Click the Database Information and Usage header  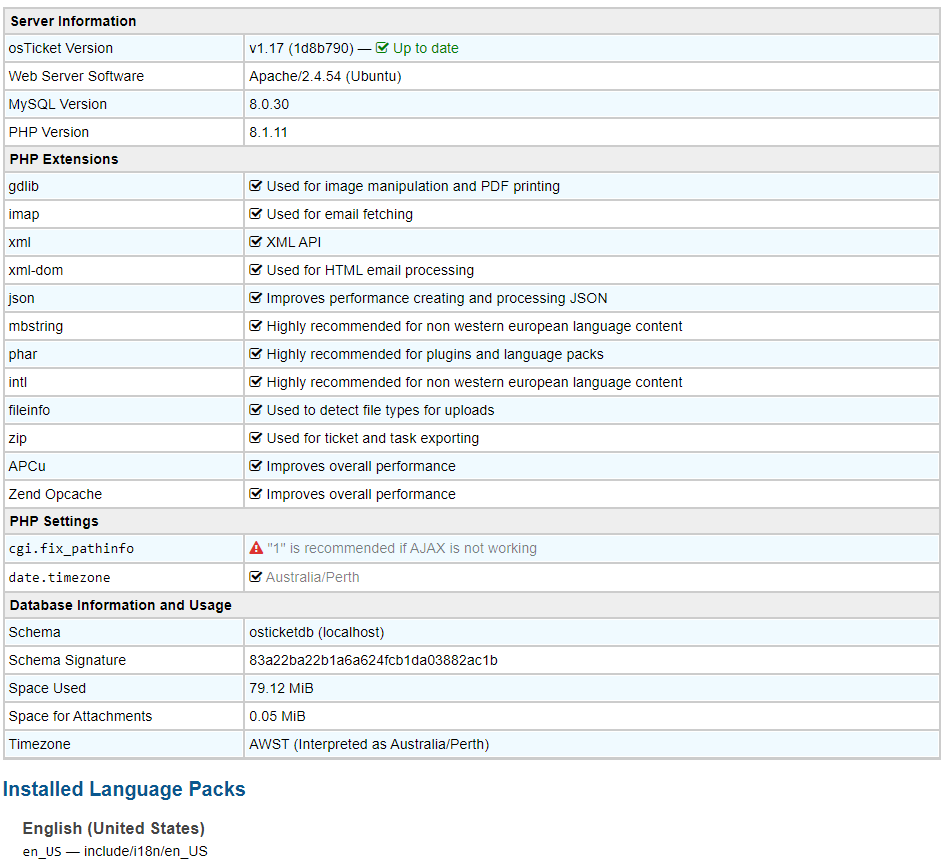pos(120,605)
